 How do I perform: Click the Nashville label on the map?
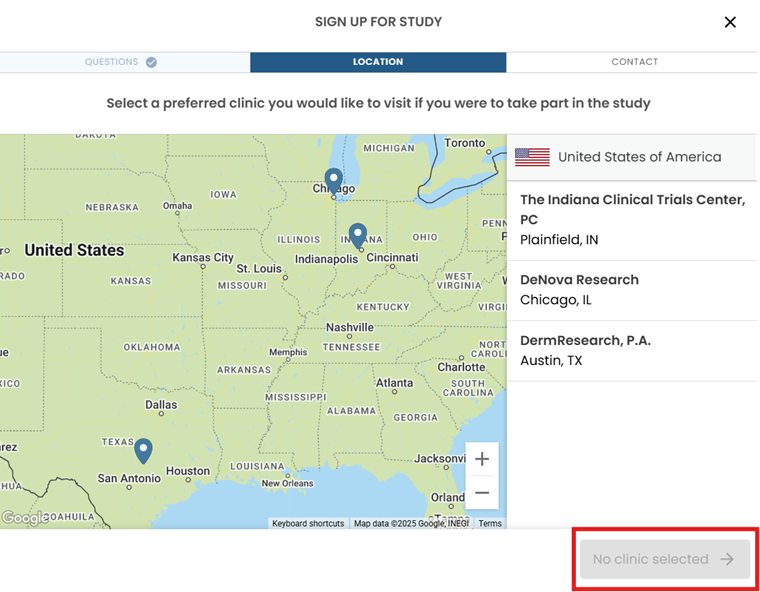coord(350,327)
